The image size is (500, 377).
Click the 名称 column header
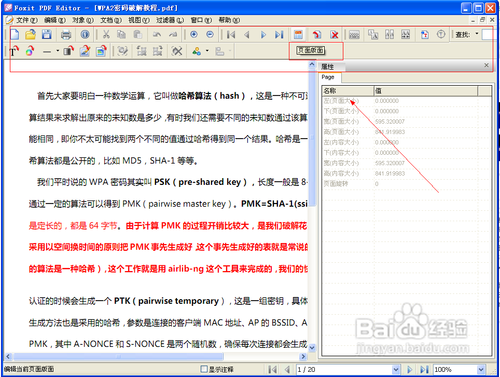(x=347, y=91)
